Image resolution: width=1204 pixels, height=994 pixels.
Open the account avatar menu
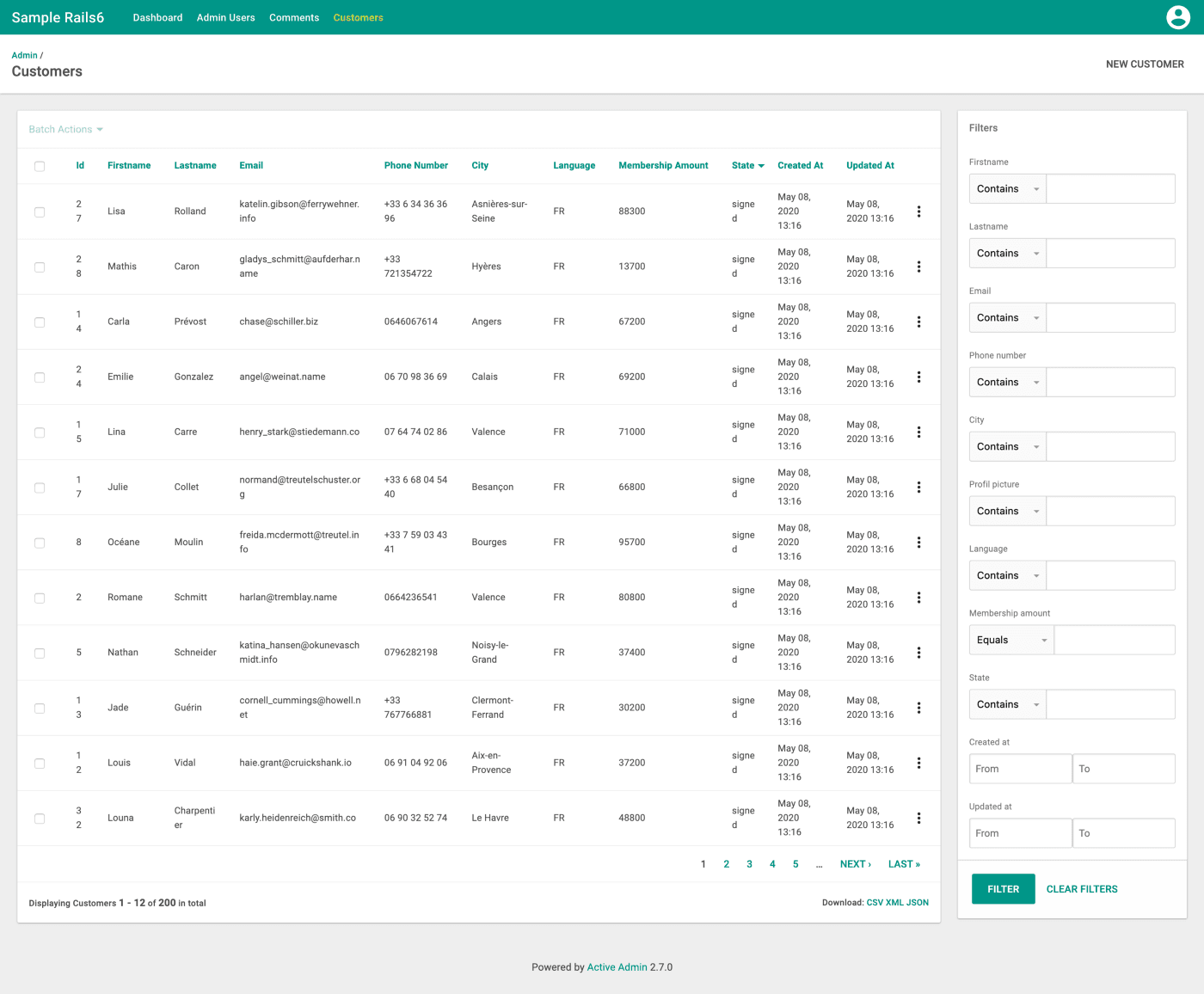click(1178, 17)
